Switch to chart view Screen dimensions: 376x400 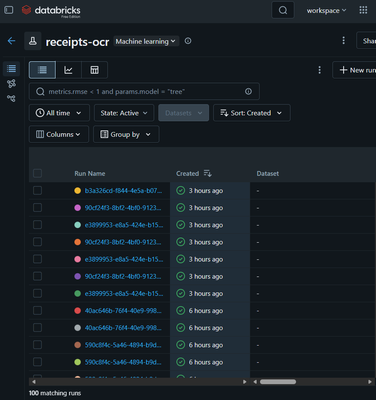point(68,70)
